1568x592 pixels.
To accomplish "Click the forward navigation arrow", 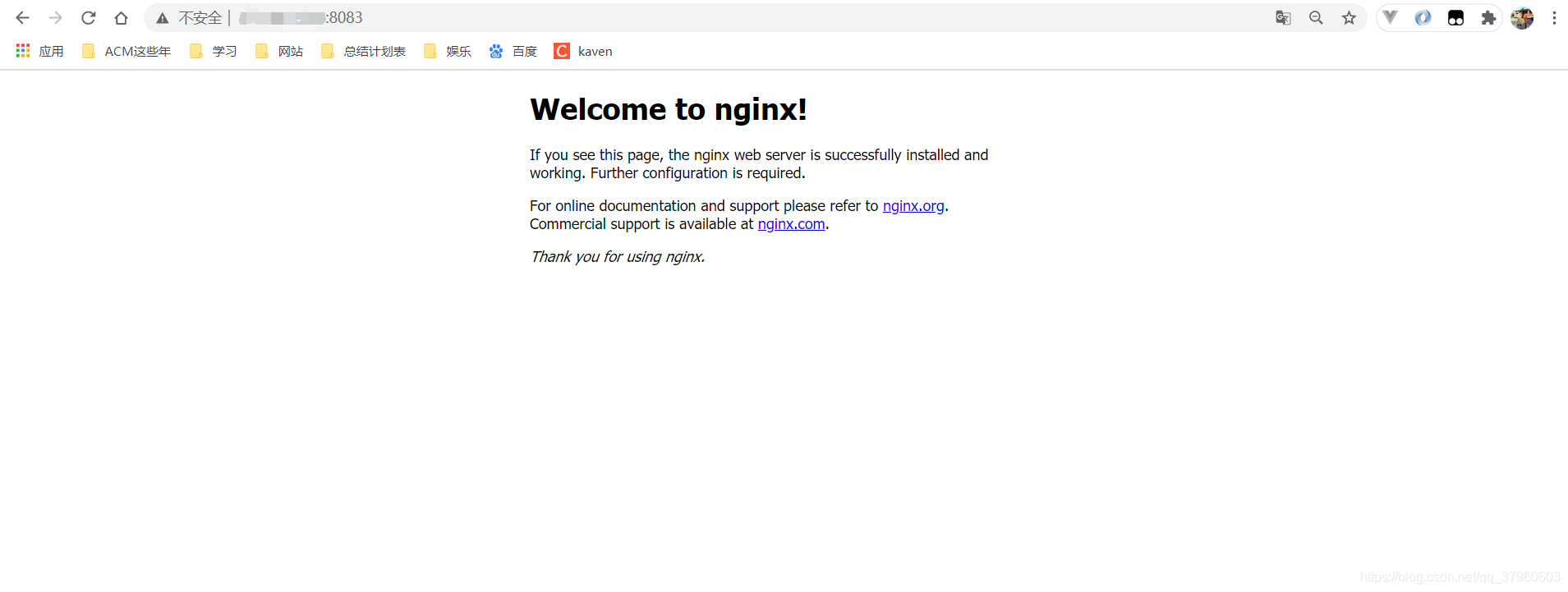I will (x=55, y=18).
